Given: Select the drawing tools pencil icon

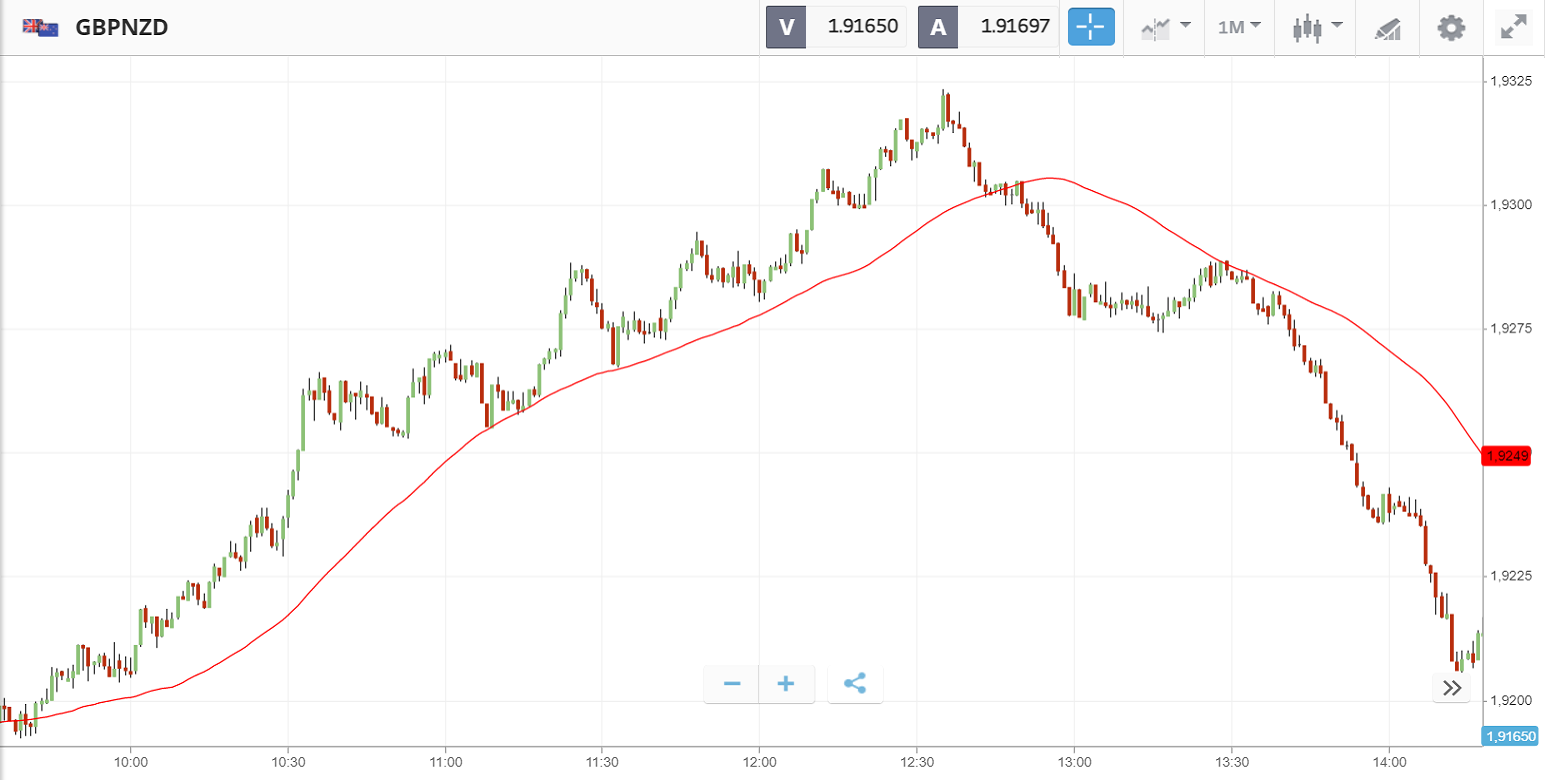Looking at the screenshot, I should click(x=1388, y=28).
